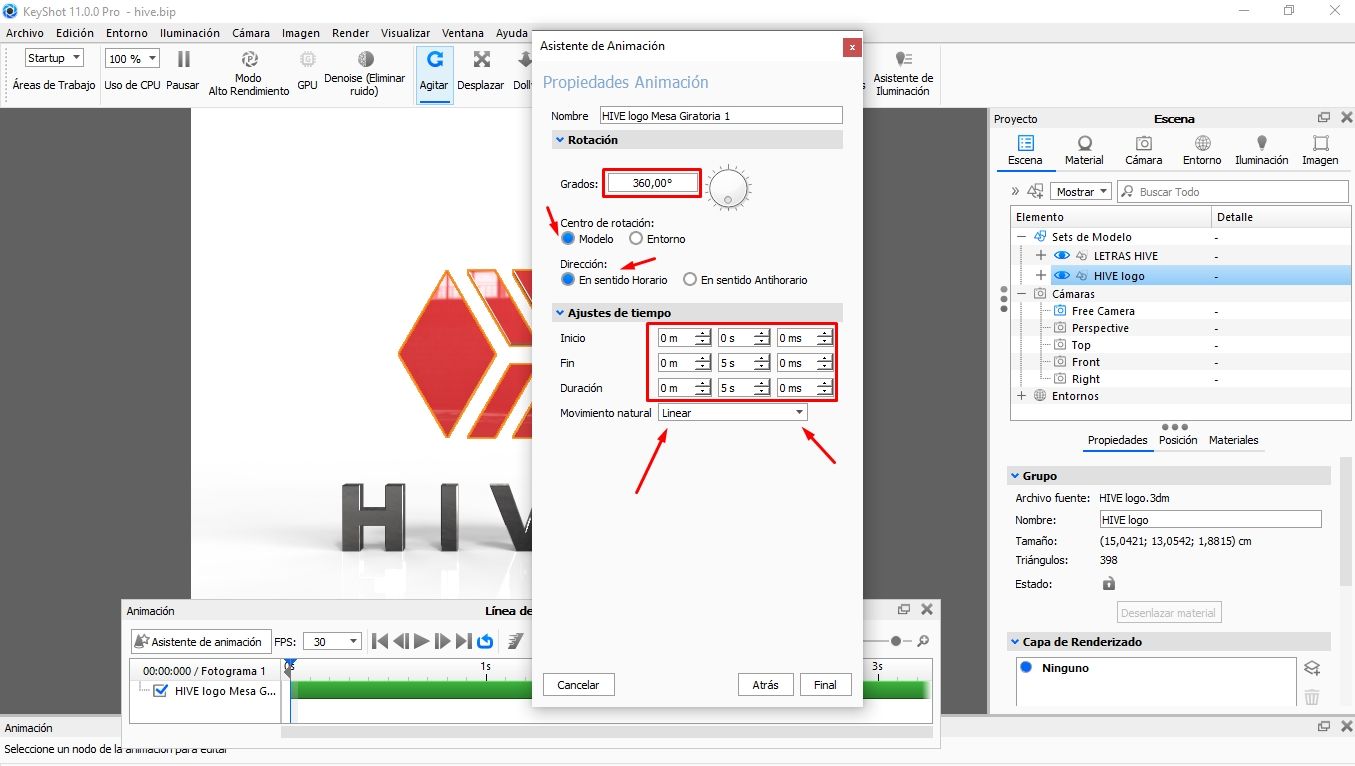The width and height of the screenshot is (1355, 766).
Task: Click the Final button
Action: pyautogui.click(x=825, y=685)
